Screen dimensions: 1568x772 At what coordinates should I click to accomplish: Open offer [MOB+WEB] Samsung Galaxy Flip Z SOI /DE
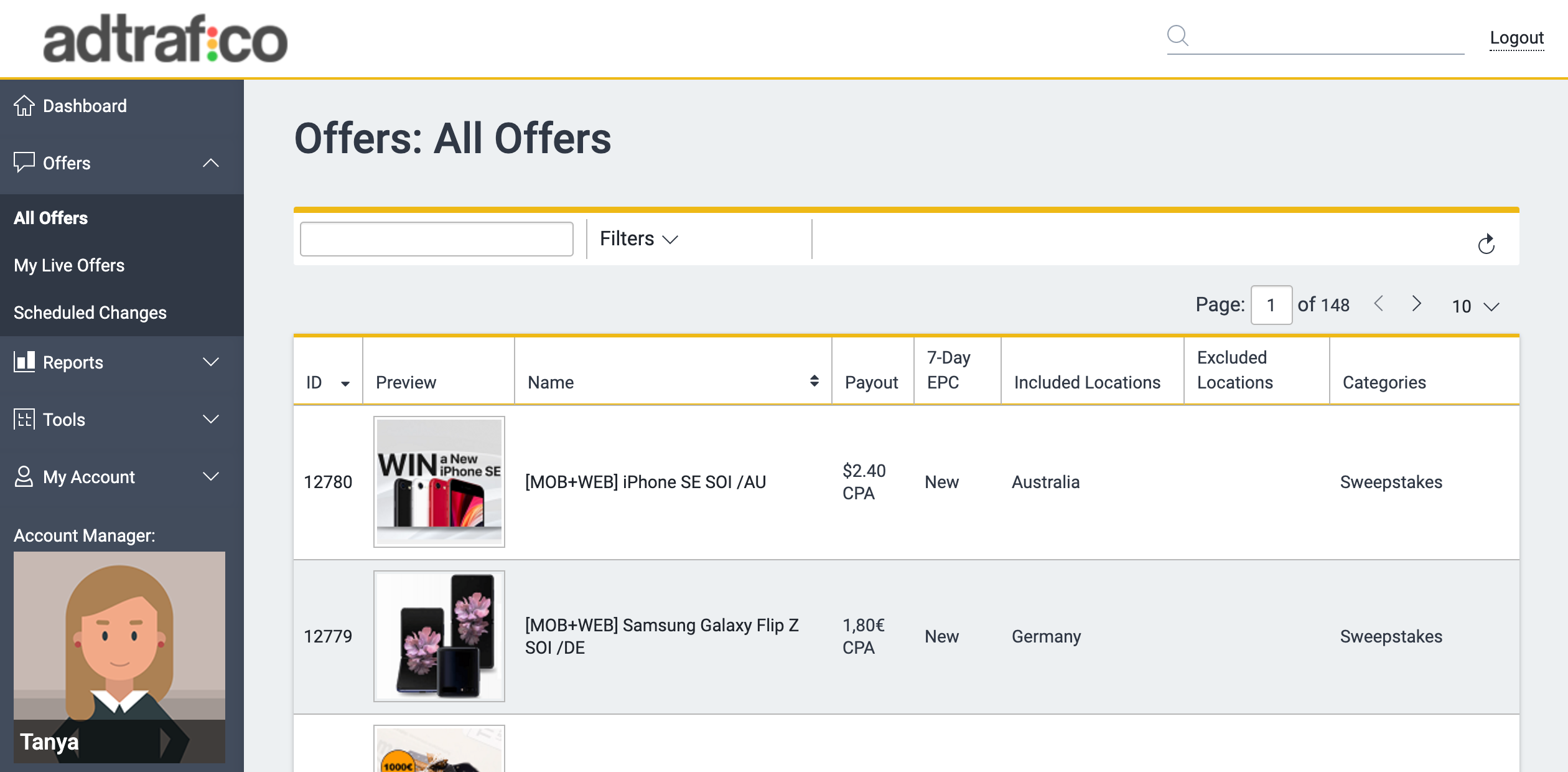(x=661, y=636)
